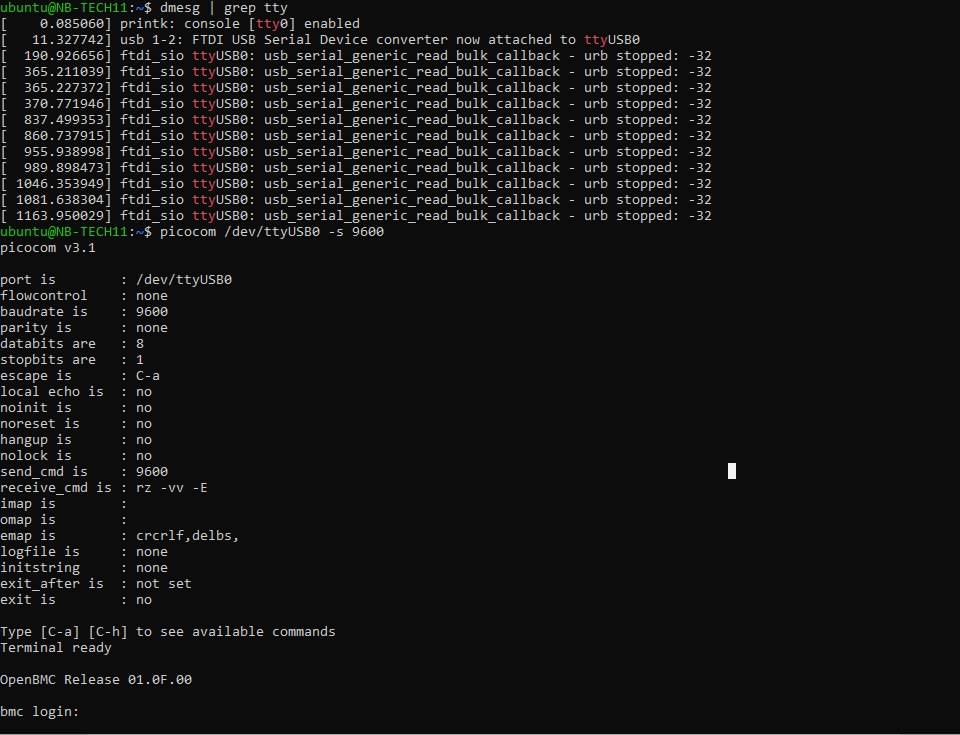The width and height of the screenshot is (960, 735).
Task: Click the 'logfile is' setting line
Action: [x=84, y=552]
